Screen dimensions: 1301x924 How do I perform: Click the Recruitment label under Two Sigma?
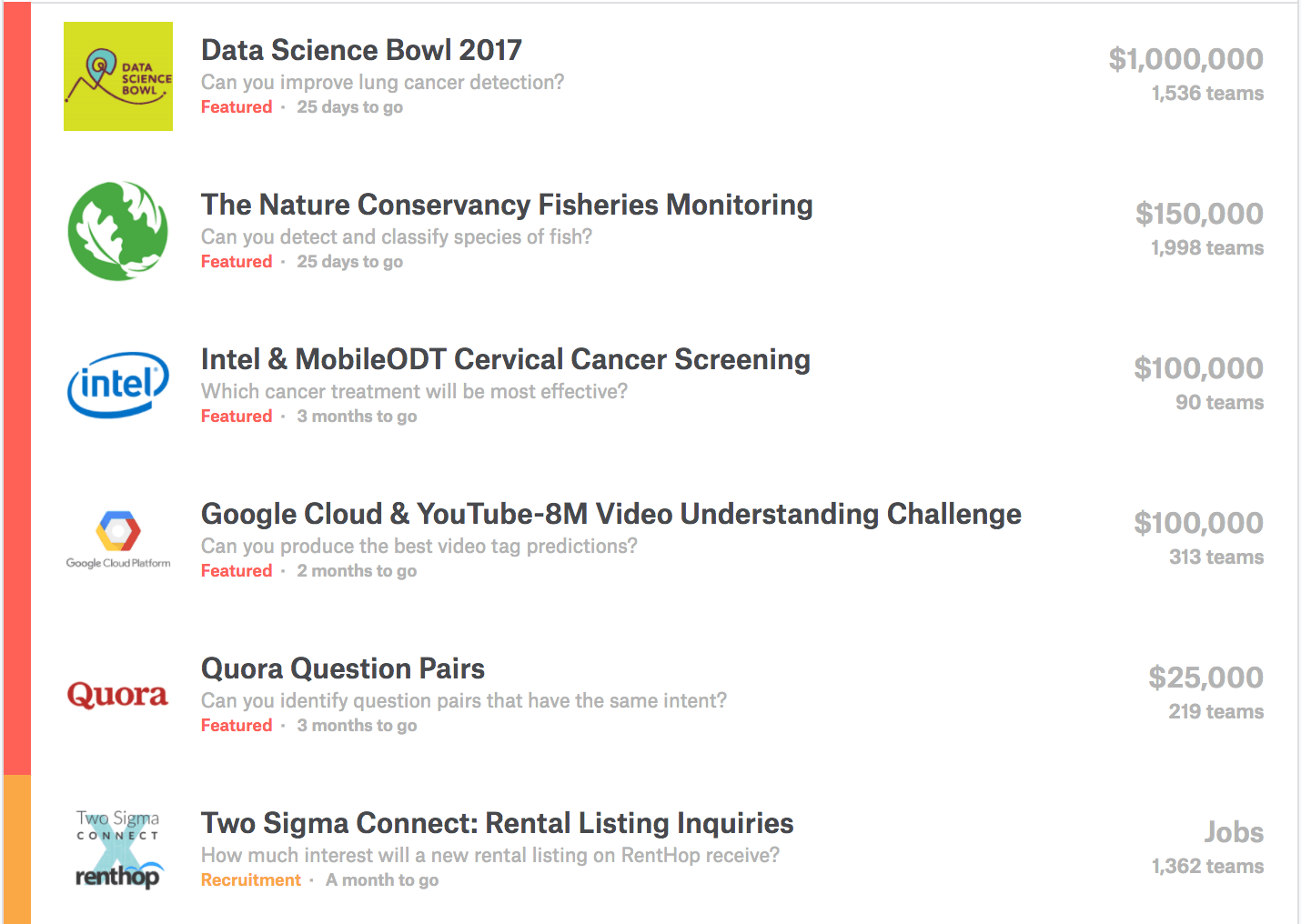[251, 879]
